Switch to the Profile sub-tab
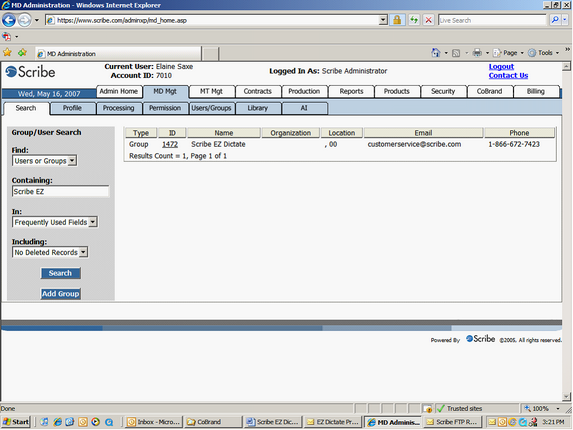This screenshot has width=573, height=430. click(72, 108)
